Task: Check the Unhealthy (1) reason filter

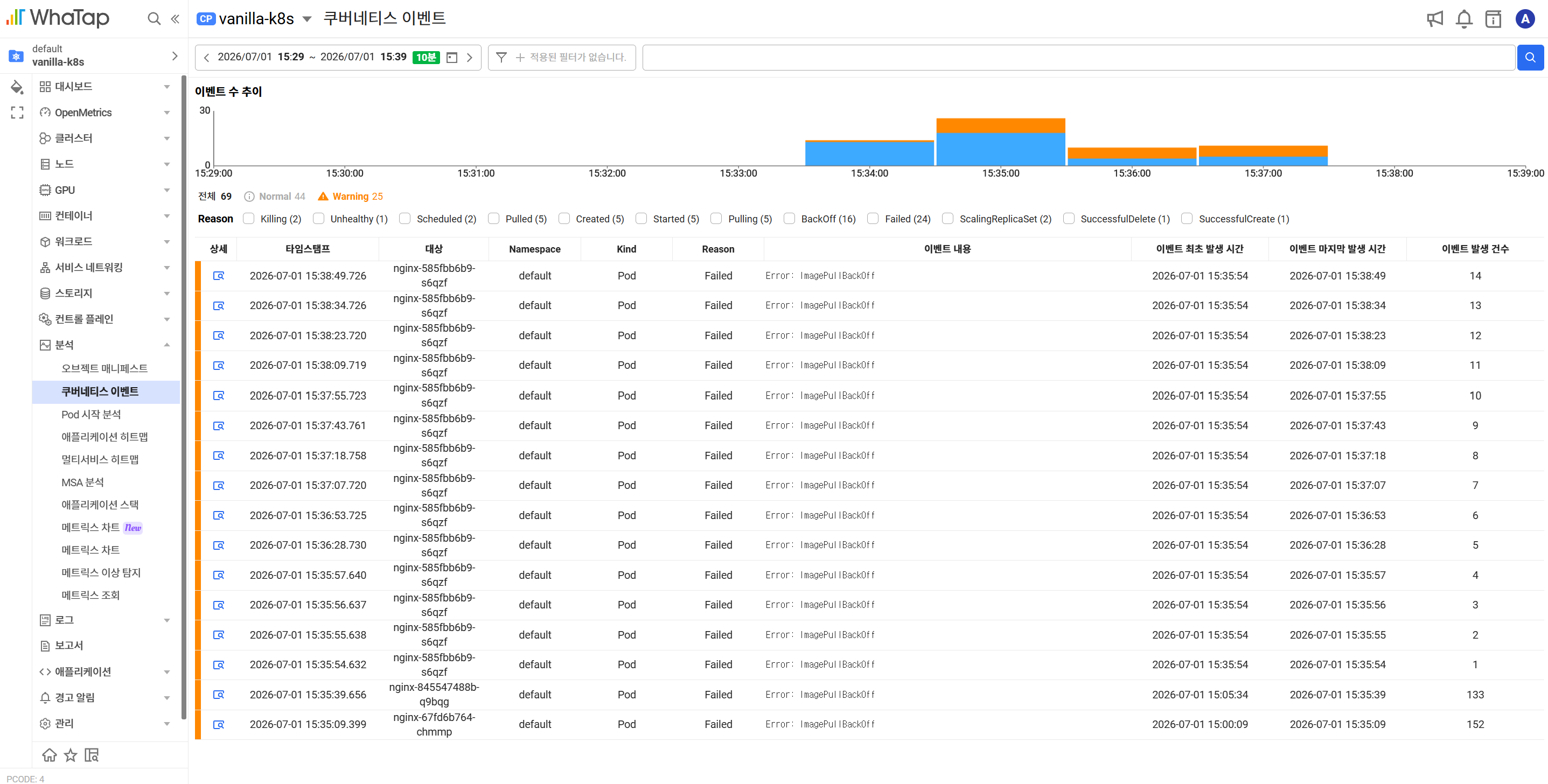Action: tap(318, 219)
